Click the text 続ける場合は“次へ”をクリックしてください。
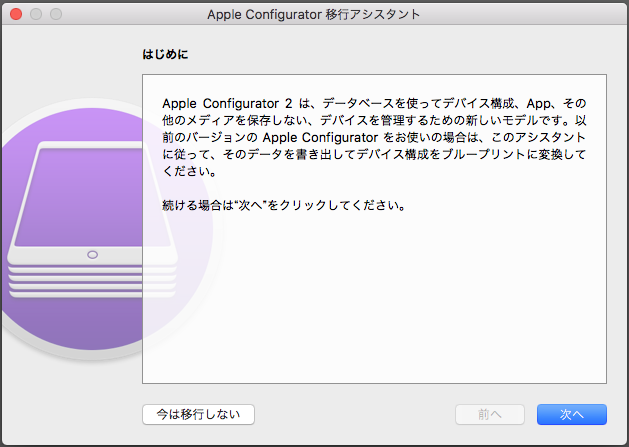 click(284, 205)
